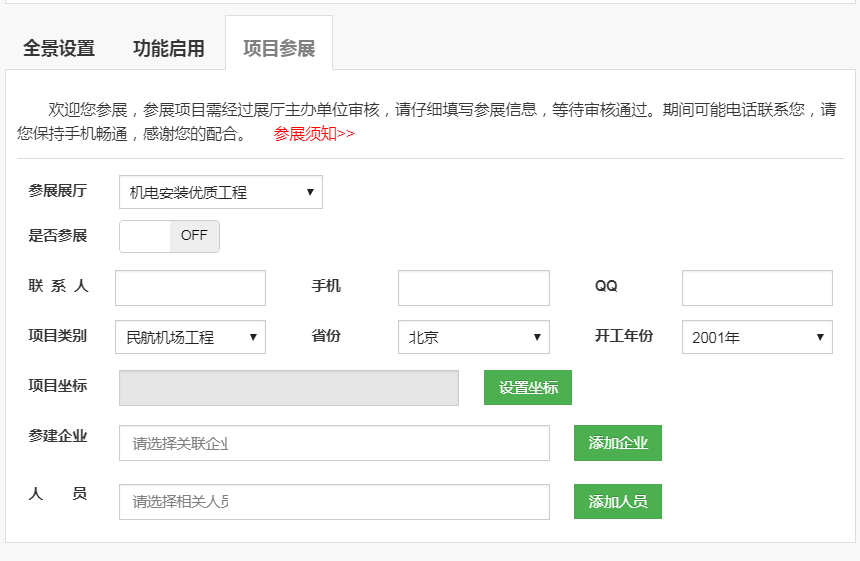The height and width of the screenshot is (561, 860).
Task: Open the 开工年份 dropdown showing 2001年
Action: 757,337
